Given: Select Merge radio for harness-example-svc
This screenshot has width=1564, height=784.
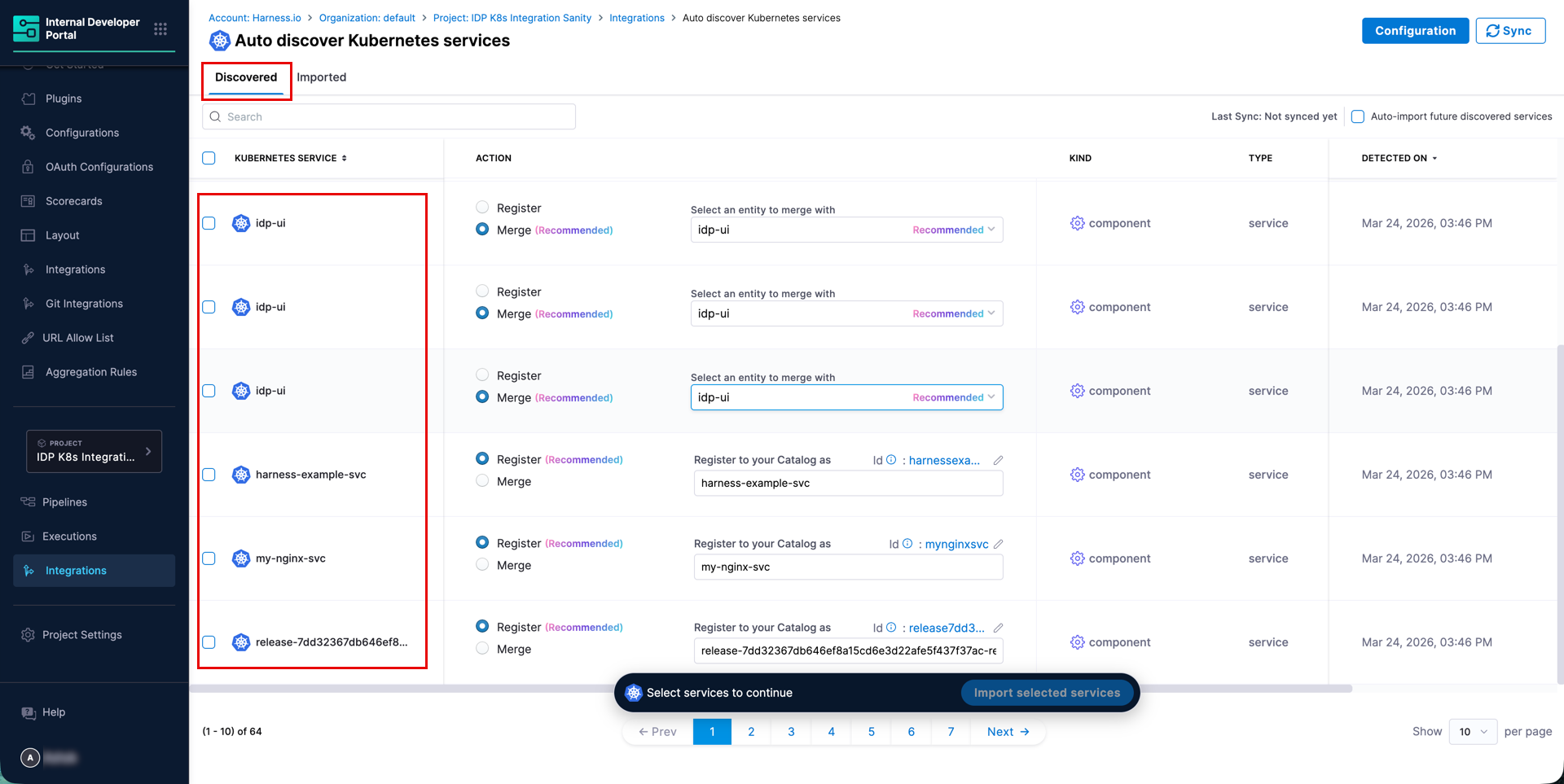Looking at the screenshot, I should coord(482,481).
